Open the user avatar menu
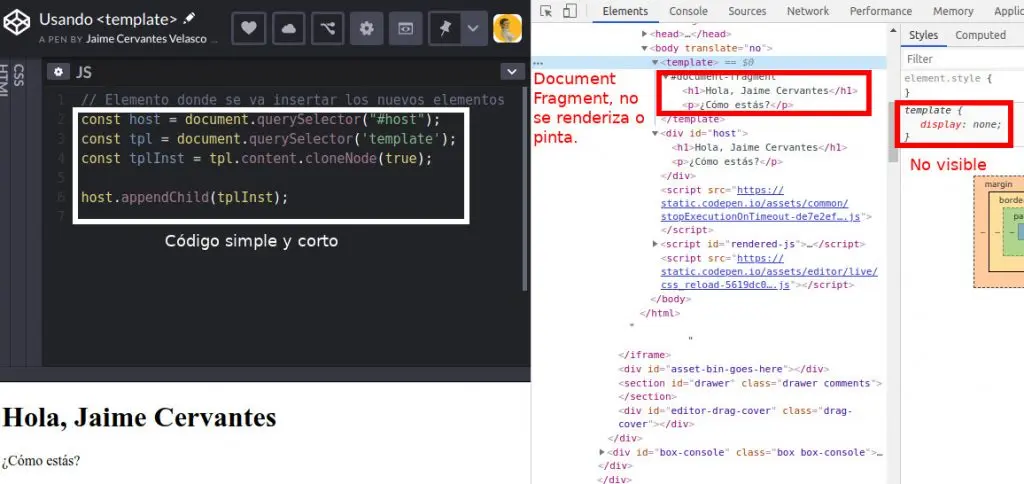 [x=507, y=29]
